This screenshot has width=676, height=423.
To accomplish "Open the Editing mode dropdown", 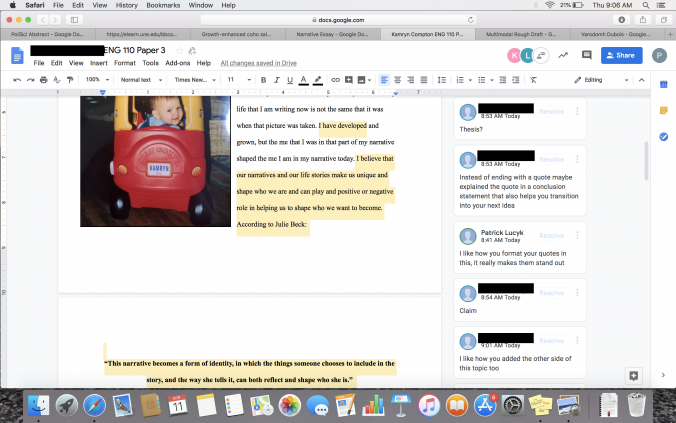I will coord(601,80).
